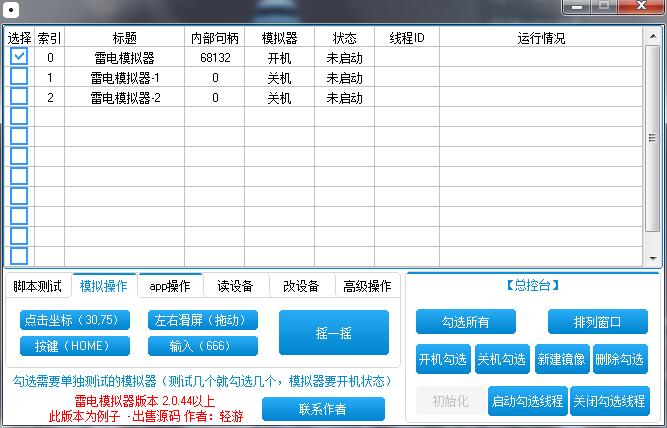Open the app操作 tab
This screenshot has height=428, width=667.
tap(170, 286)
